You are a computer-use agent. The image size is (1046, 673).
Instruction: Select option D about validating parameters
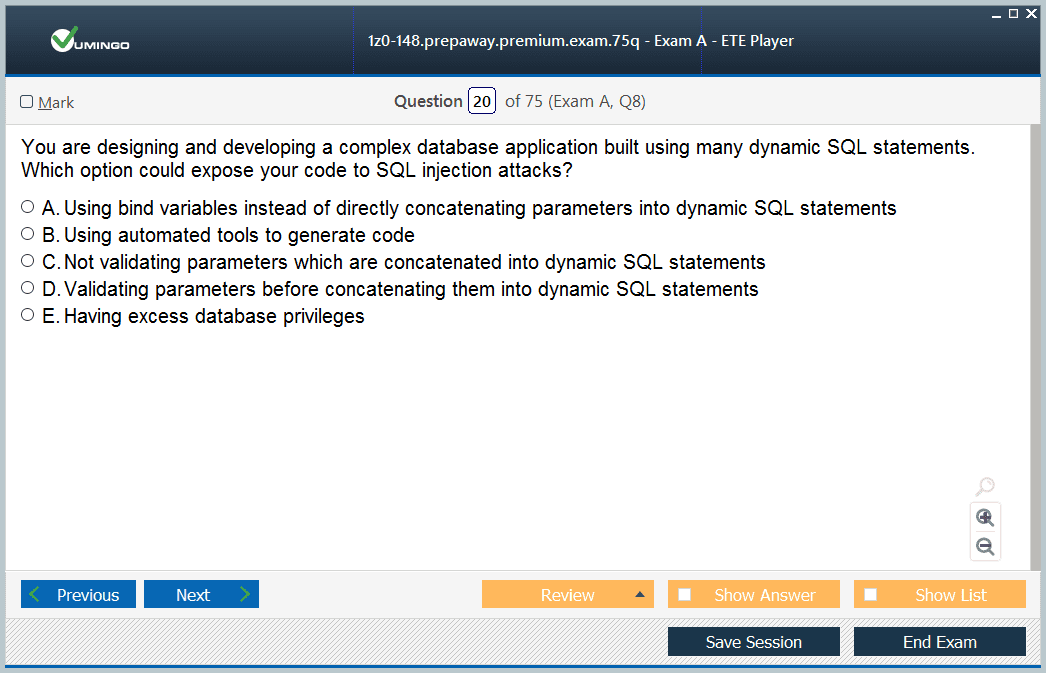[27, 287]
